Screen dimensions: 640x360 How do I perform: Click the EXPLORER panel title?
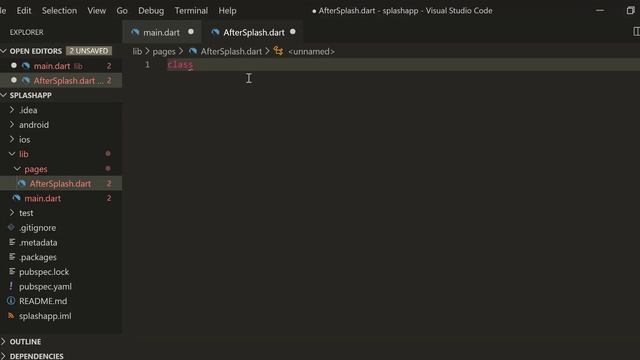click(x=27, y=32)
